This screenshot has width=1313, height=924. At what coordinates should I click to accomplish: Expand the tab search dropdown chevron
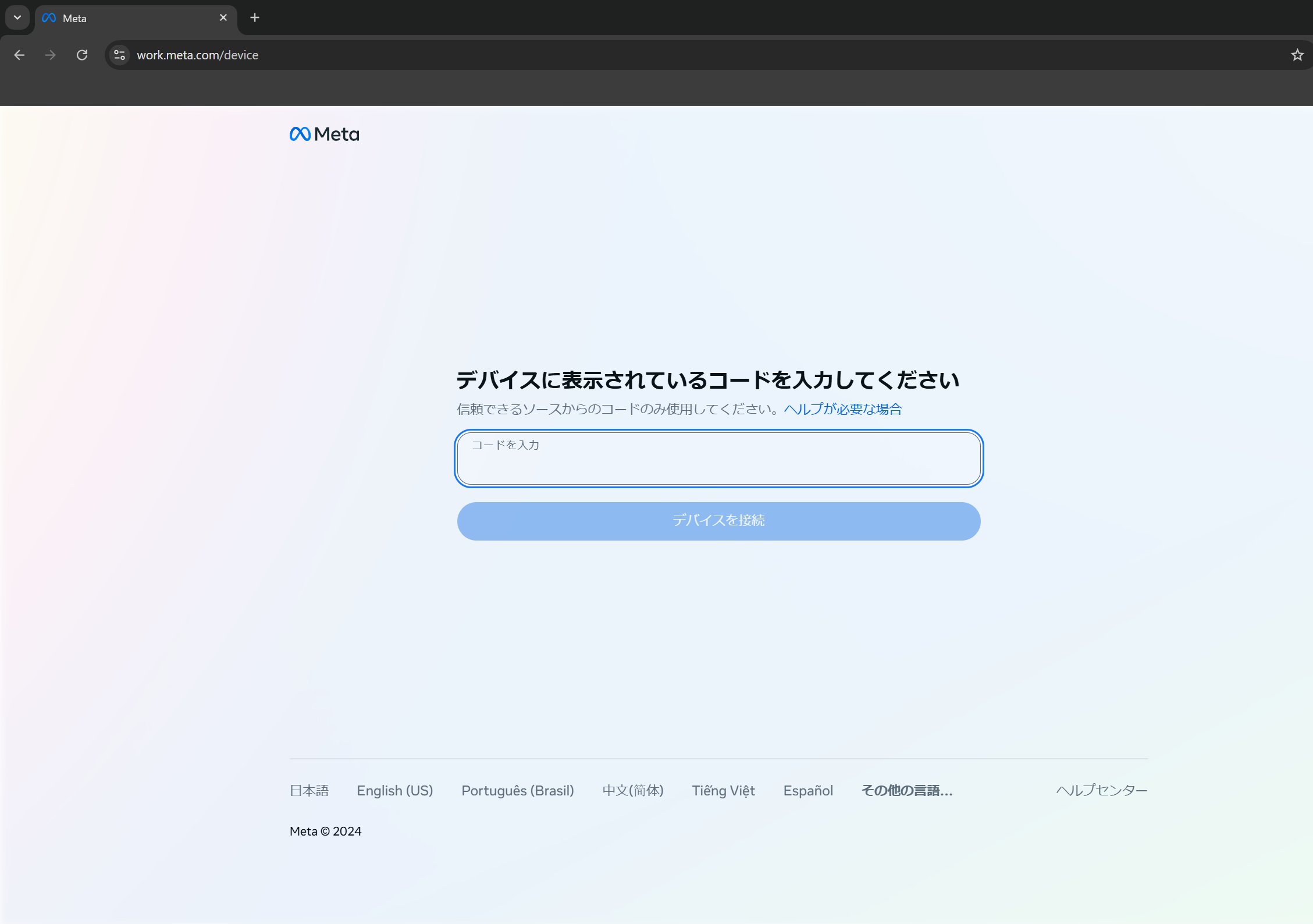pyautogui.click(x=17, y=17)
